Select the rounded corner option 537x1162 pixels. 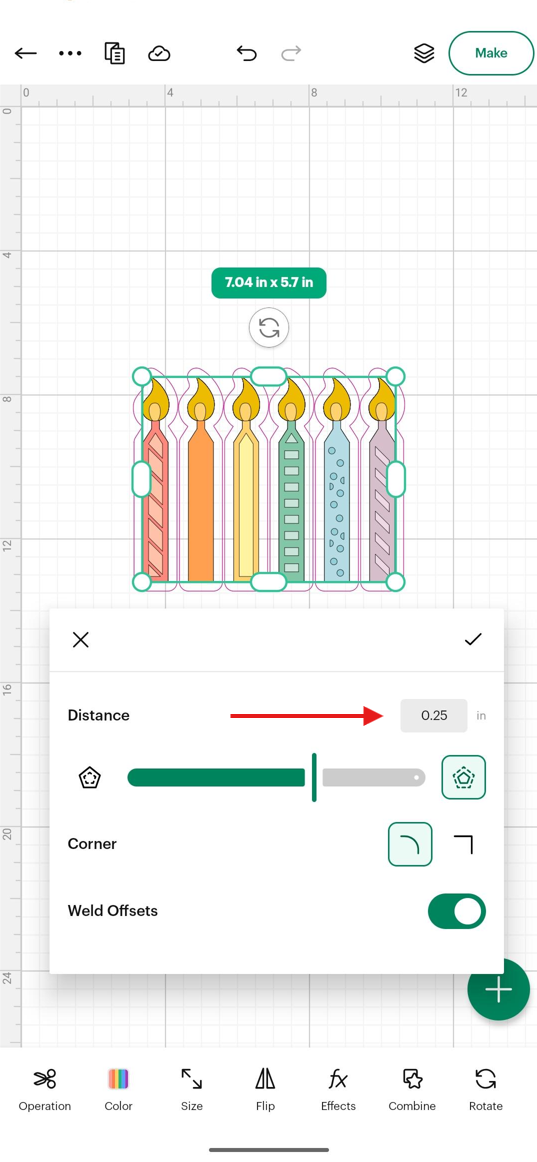[410, 844]
